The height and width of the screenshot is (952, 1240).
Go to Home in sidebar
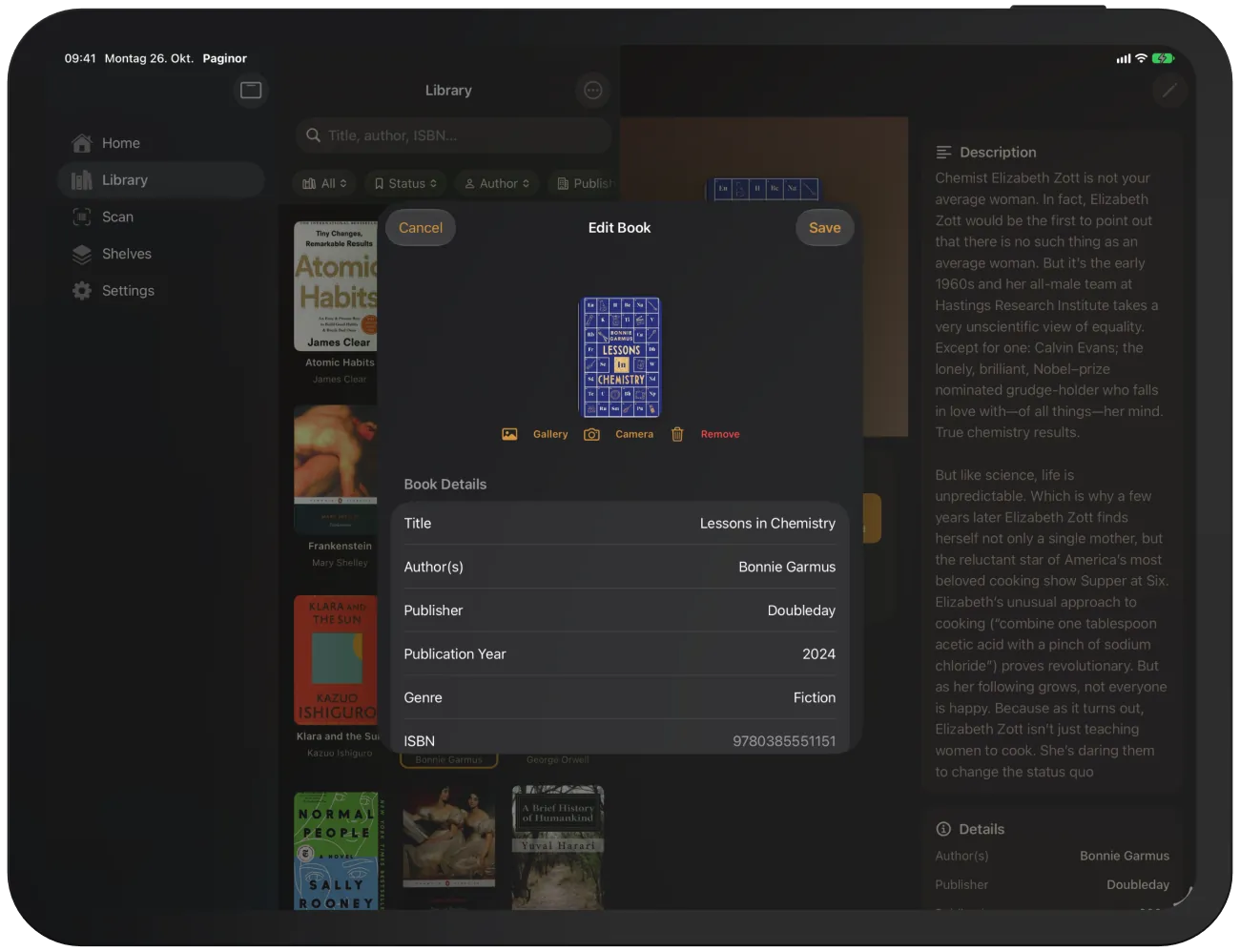tap(161, 143)
